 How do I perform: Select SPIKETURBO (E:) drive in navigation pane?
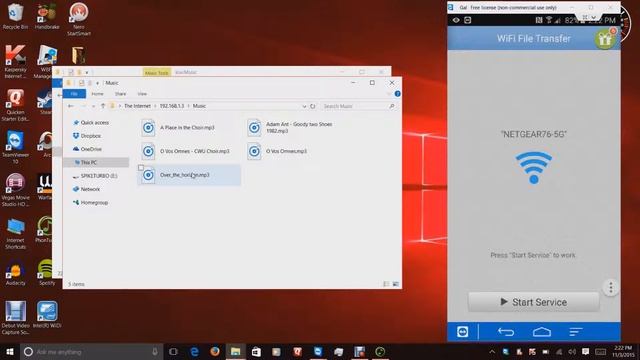click(99, 176)
